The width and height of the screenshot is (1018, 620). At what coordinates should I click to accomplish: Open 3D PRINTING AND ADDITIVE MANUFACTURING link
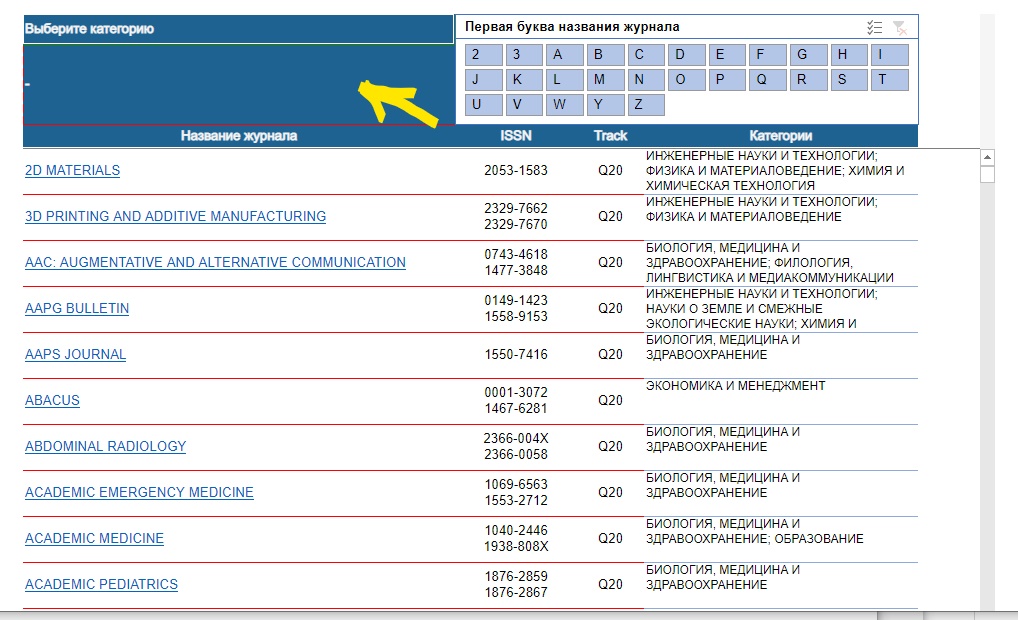pos(175,216)
